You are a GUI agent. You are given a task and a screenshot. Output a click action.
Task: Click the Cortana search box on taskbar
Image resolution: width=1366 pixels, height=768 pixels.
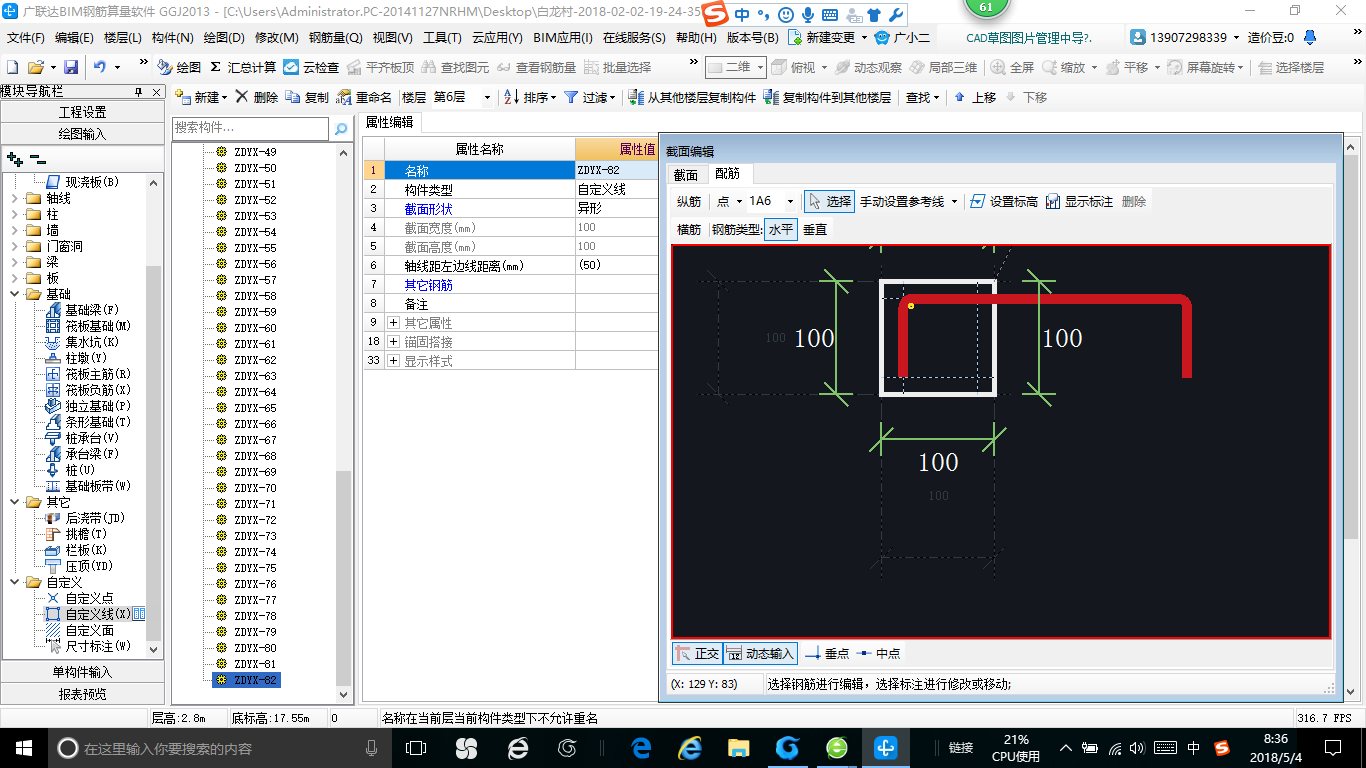(x=219, y=747)
